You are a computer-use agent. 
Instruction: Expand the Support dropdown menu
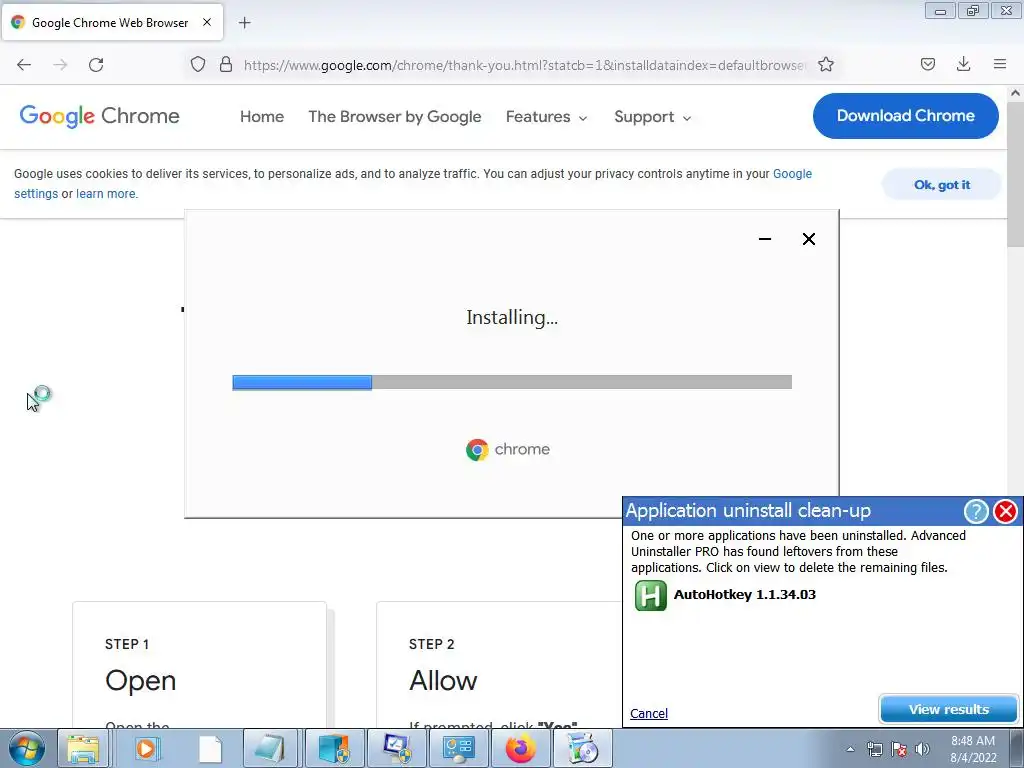[x=652, y=117]
